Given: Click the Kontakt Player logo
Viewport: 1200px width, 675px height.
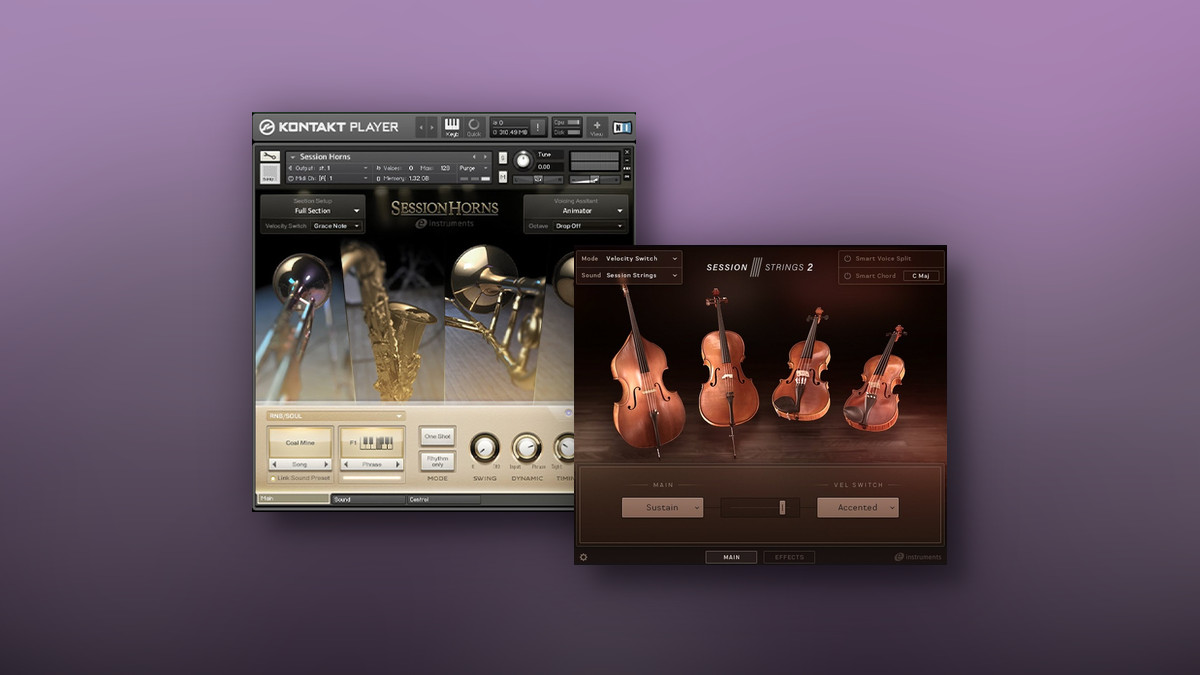Looking at the screenshot, I should click(x=329, y=127).
